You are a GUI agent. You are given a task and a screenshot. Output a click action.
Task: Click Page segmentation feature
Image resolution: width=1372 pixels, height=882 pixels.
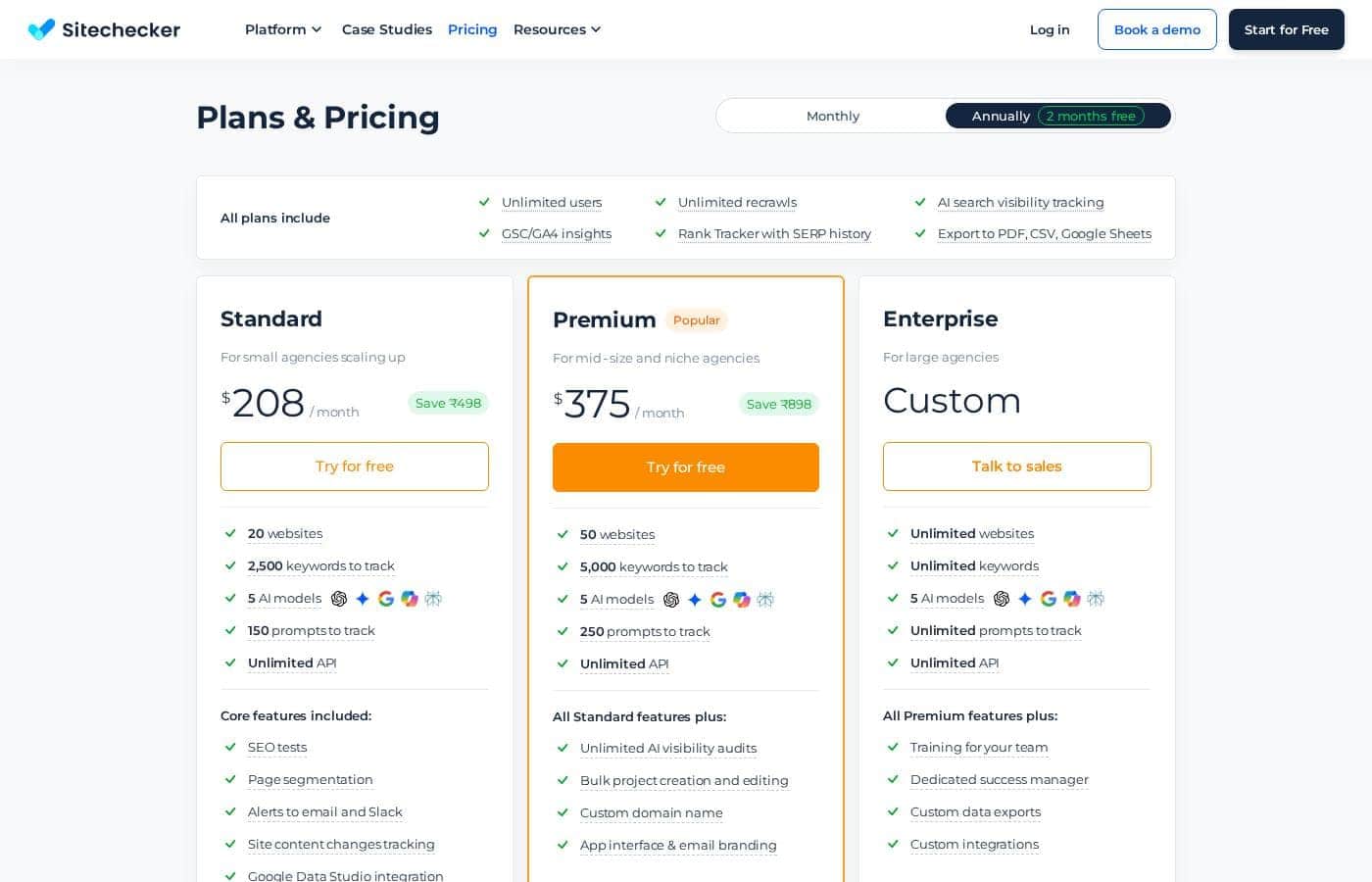click(311, 779)
